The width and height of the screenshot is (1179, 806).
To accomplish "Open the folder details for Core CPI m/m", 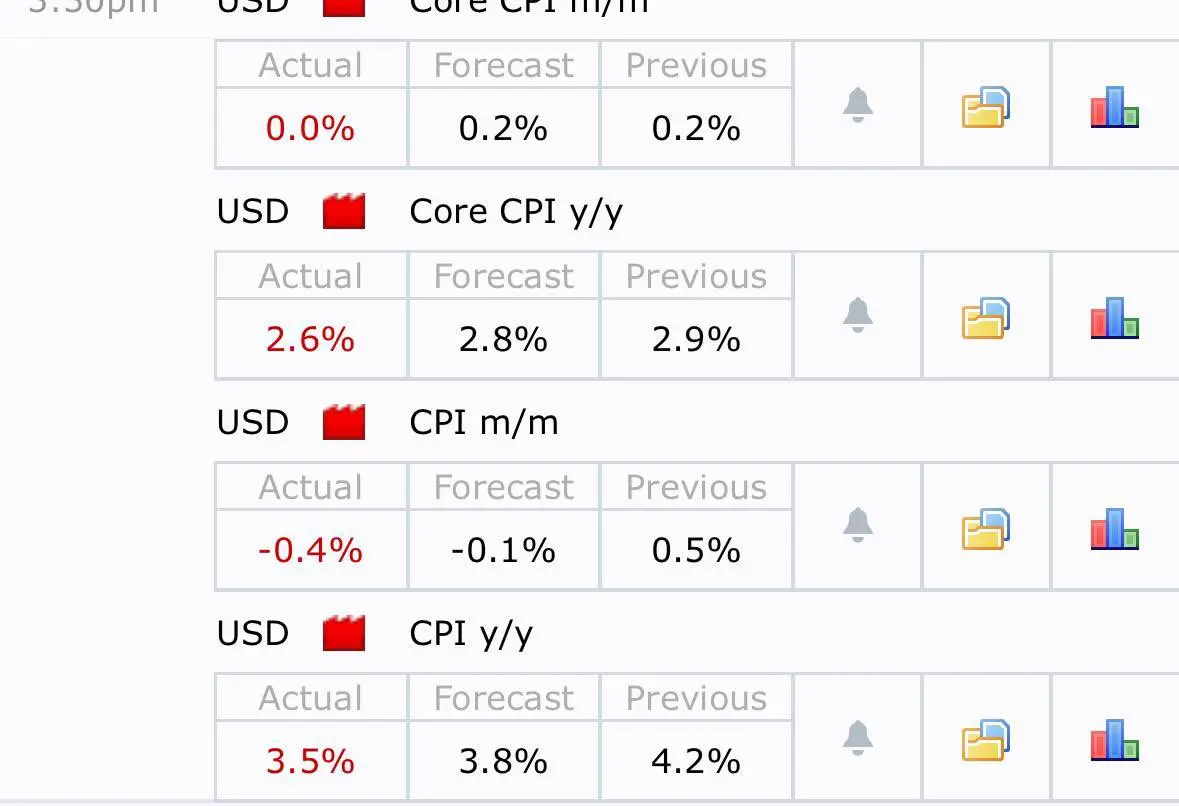I will (x=986, y=107).
